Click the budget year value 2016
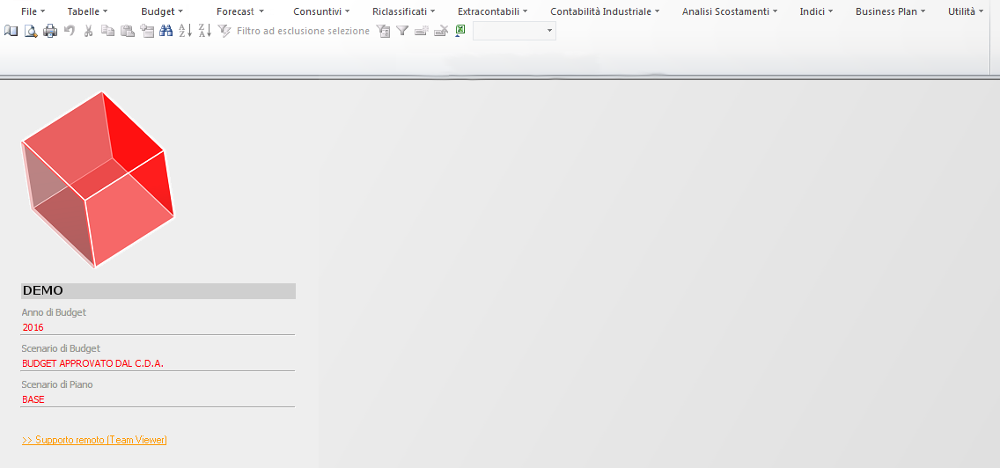 33,328
